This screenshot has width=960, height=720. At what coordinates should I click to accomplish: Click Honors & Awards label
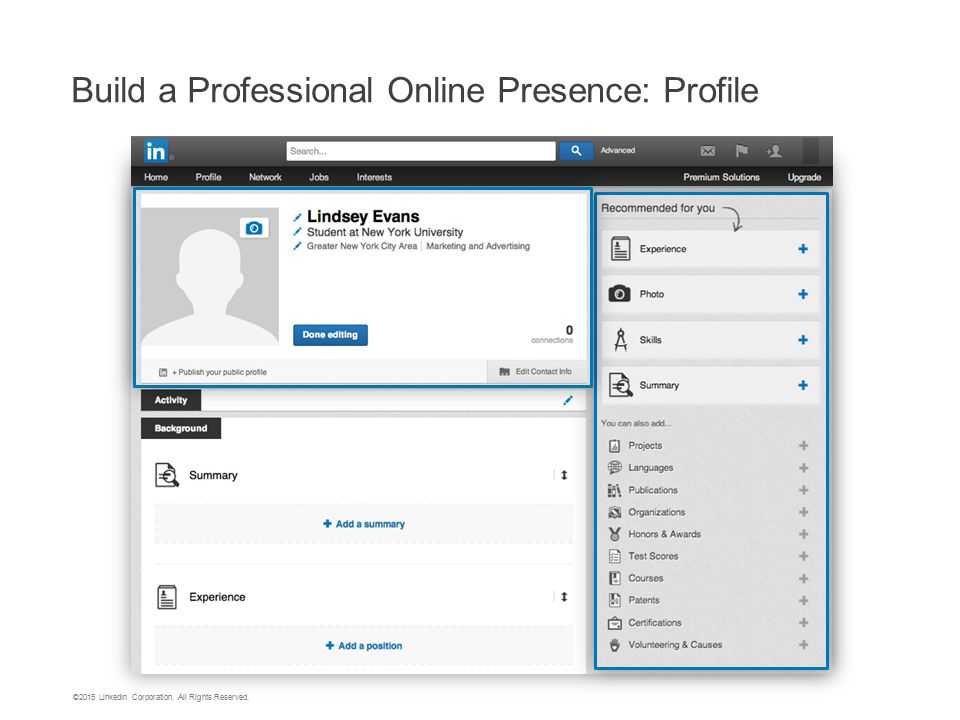point(664,534)
